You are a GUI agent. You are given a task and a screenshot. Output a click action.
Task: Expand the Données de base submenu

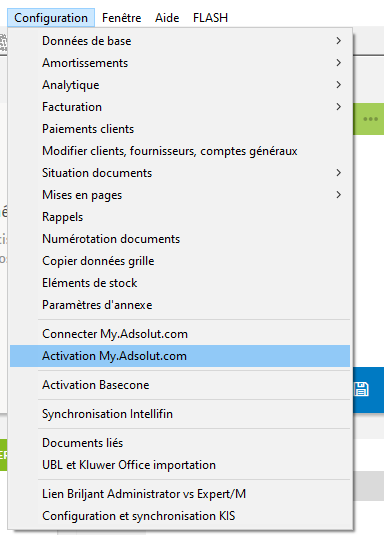(x=180, y=41)
